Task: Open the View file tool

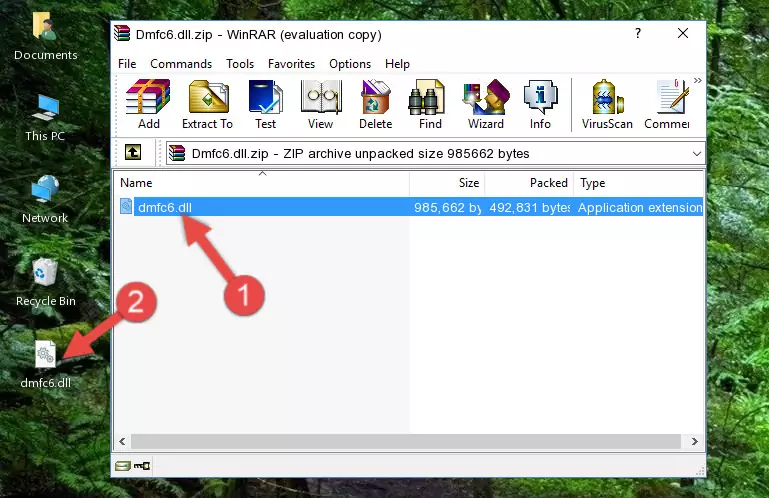Action: pyautogui.click(x=321, y=104)
